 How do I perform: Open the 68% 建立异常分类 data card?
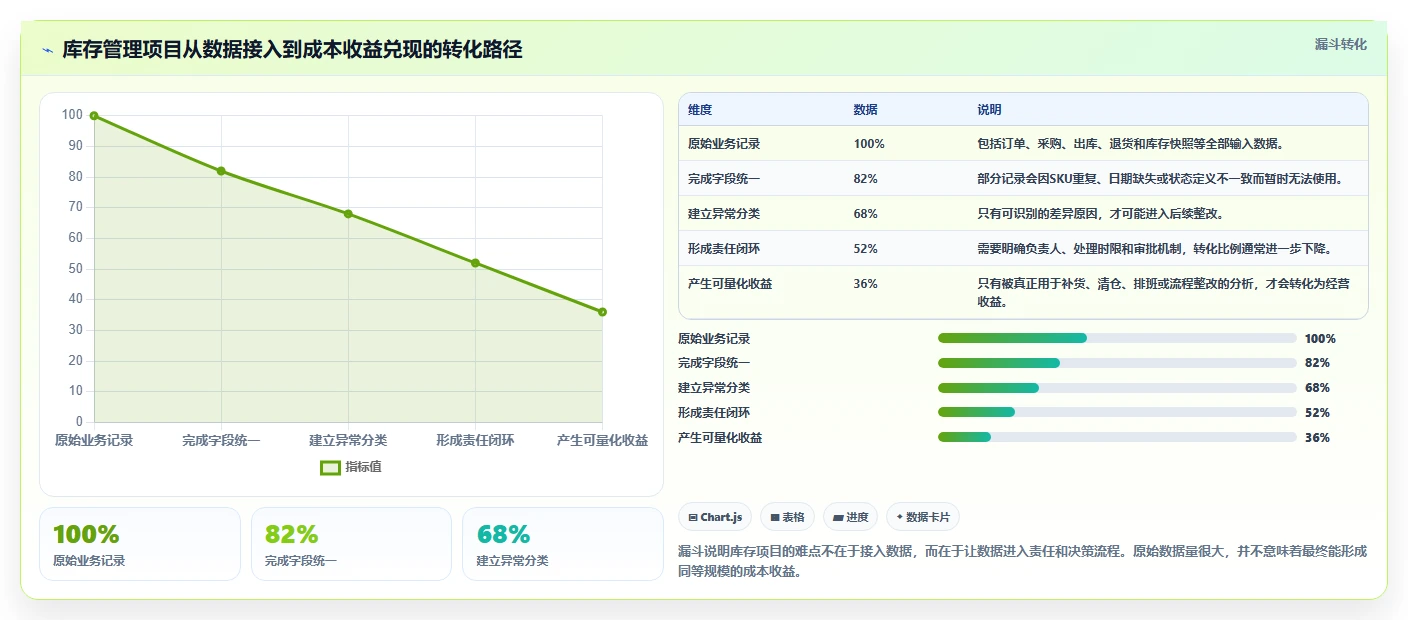tap(563, 544)
